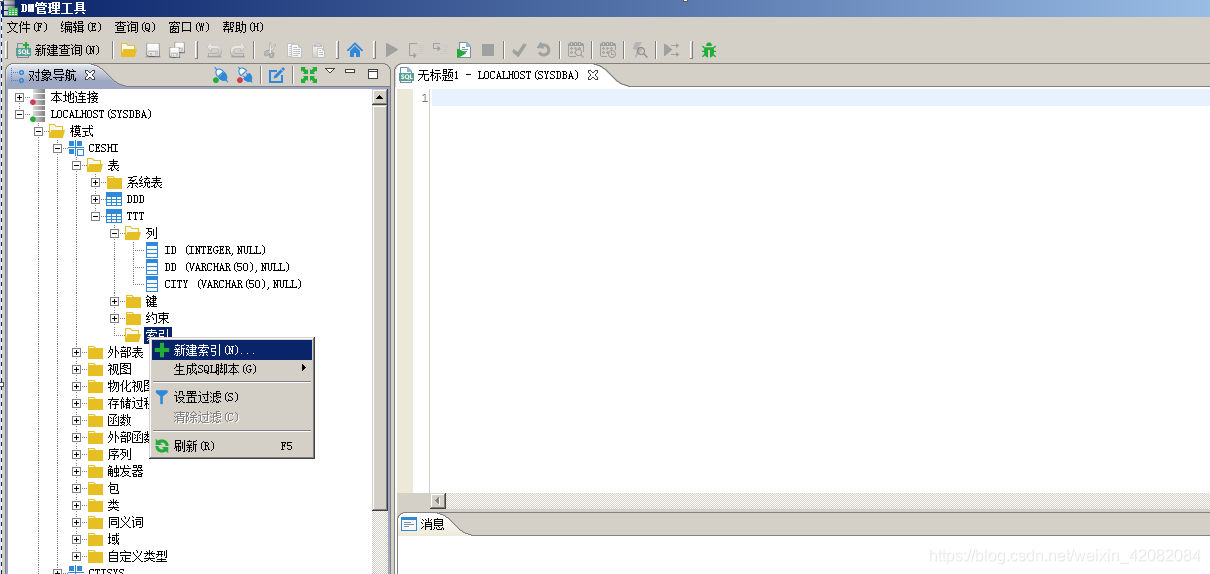The image size is (1210, 574).
Task: Select the 域 folder in tree
Action: click(x=113, y=539)
